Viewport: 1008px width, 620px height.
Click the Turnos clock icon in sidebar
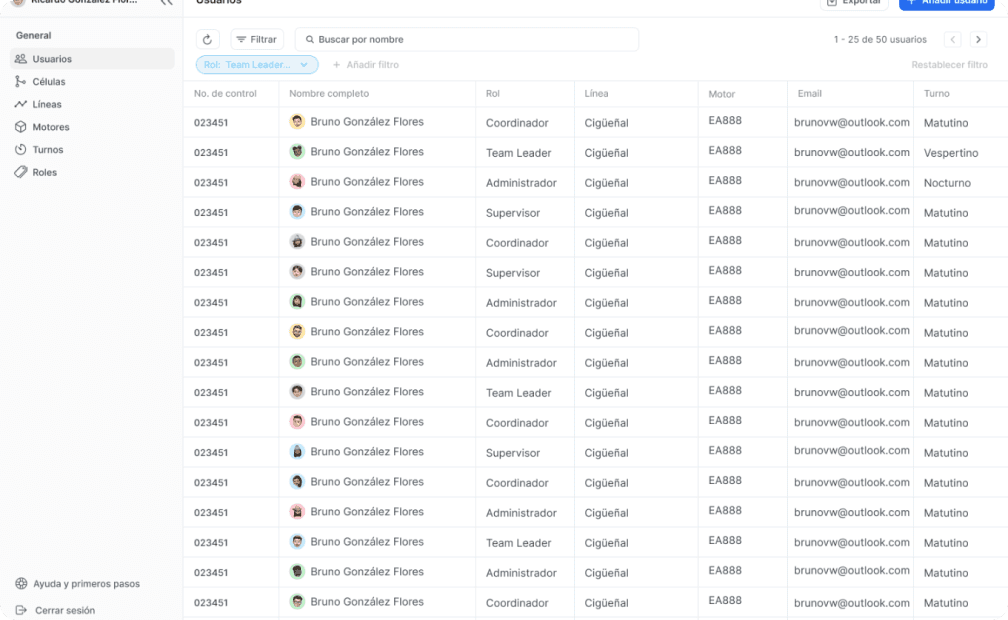tap(21, 150)
